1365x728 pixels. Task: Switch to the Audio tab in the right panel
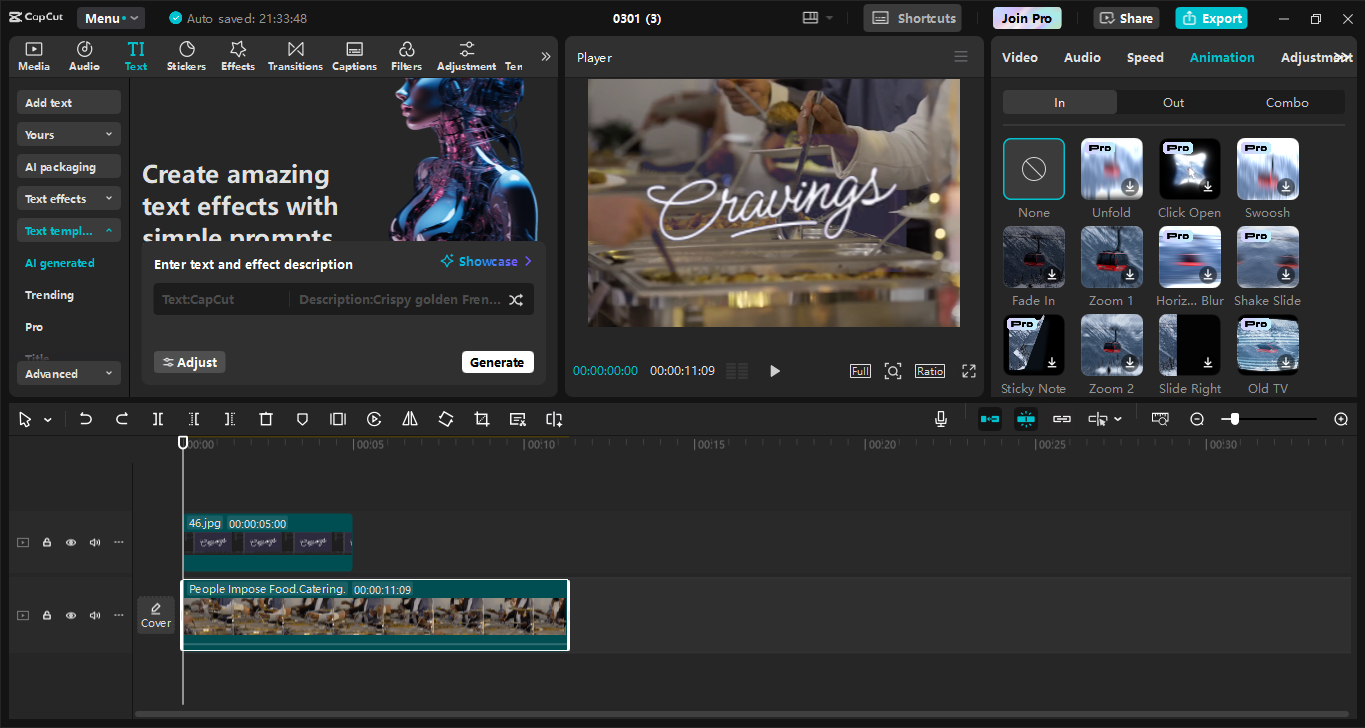click(x=1081, y=57)
